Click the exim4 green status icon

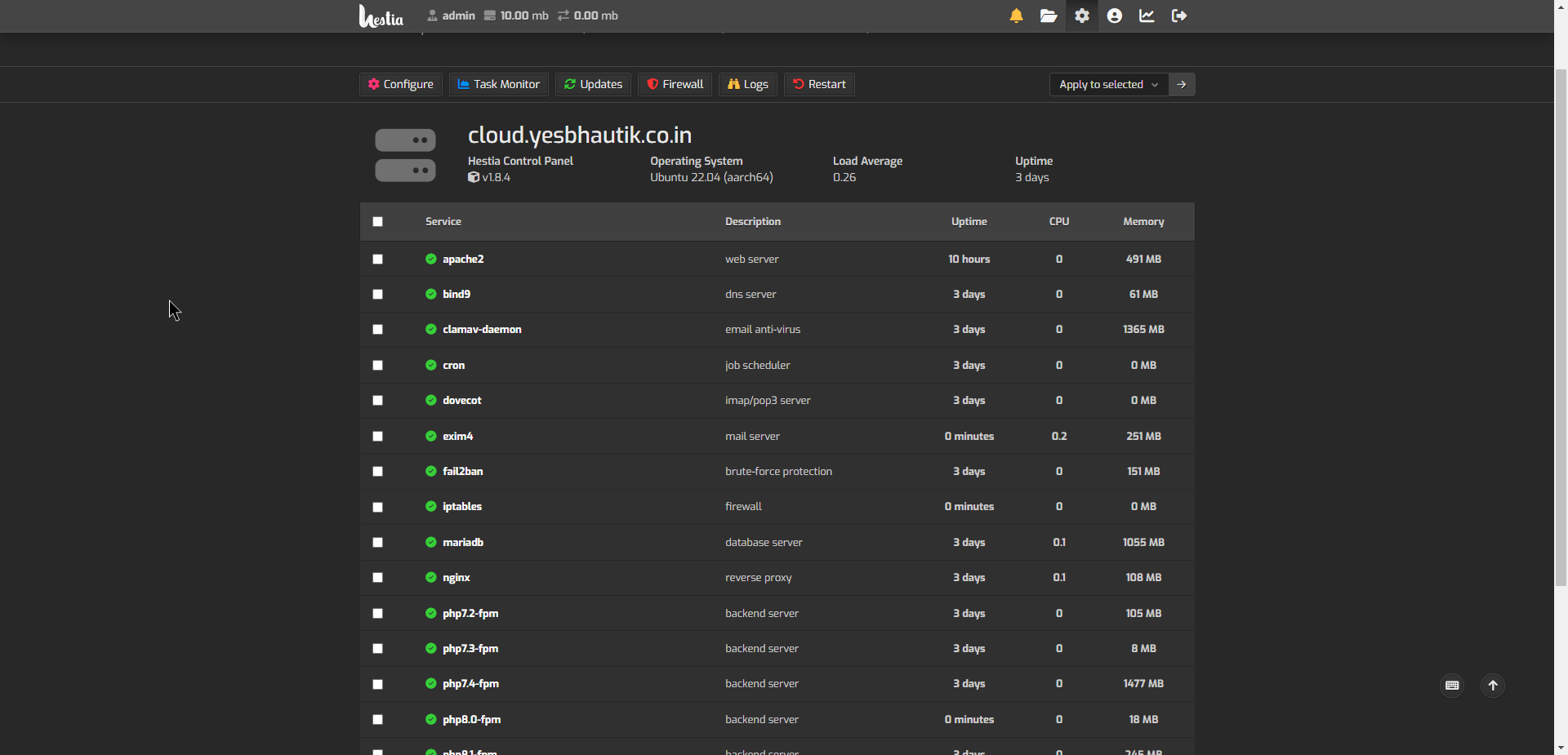[x=431, y=436]
